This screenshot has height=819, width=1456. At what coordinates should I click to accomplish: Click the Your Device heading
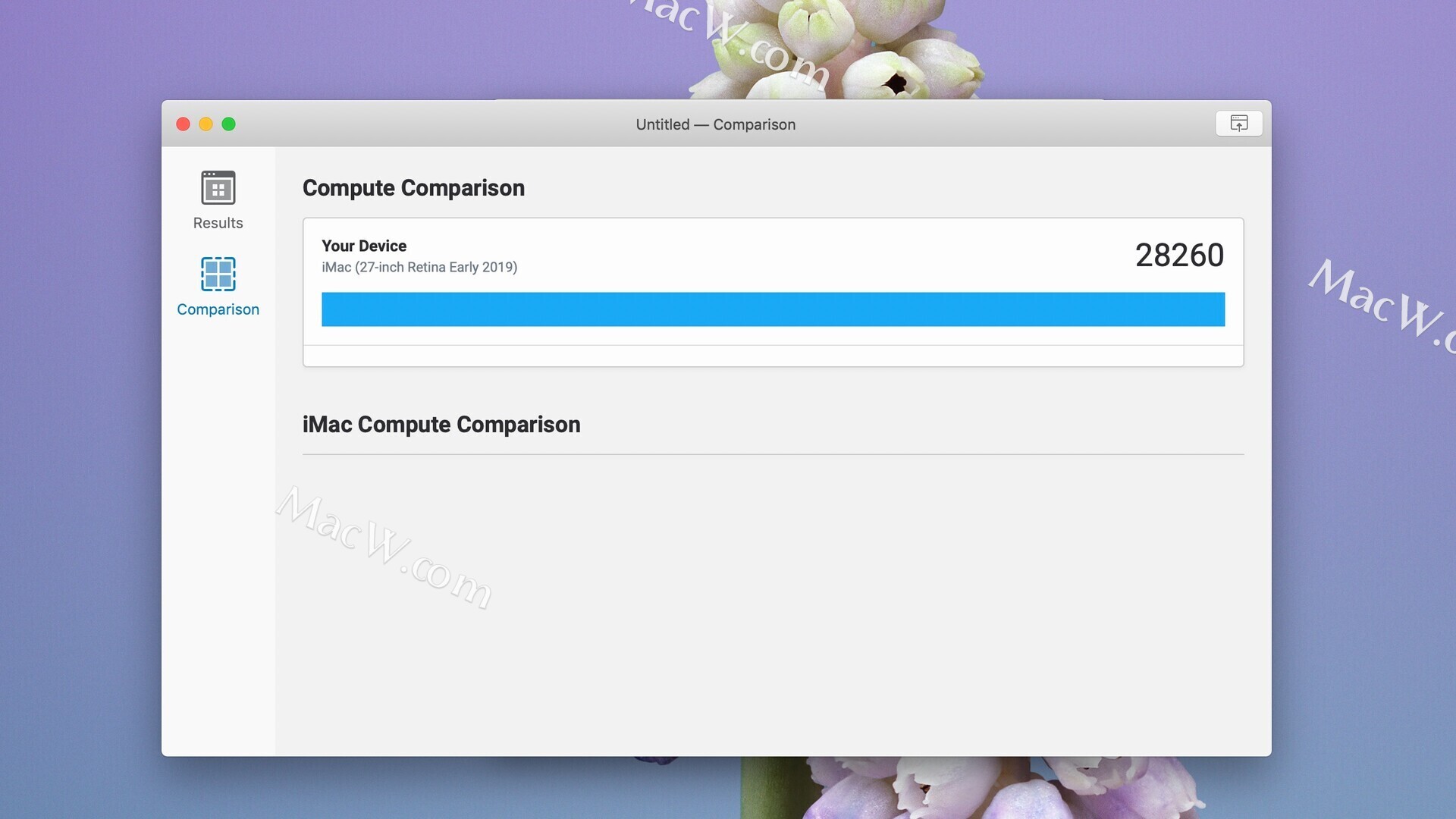pos(364,246)
